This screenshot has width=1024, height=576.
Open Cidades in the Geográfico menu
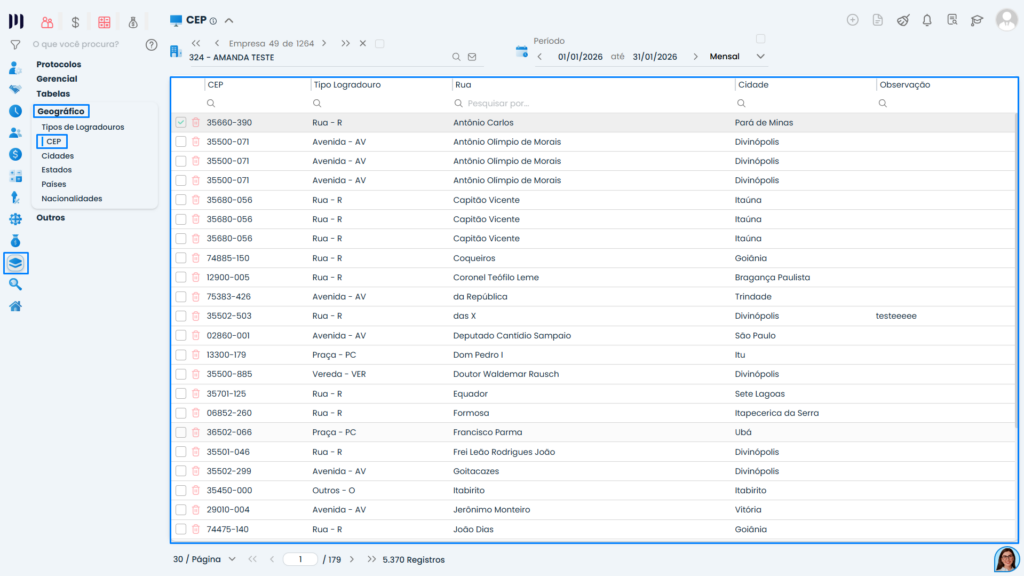click(57, 156)
